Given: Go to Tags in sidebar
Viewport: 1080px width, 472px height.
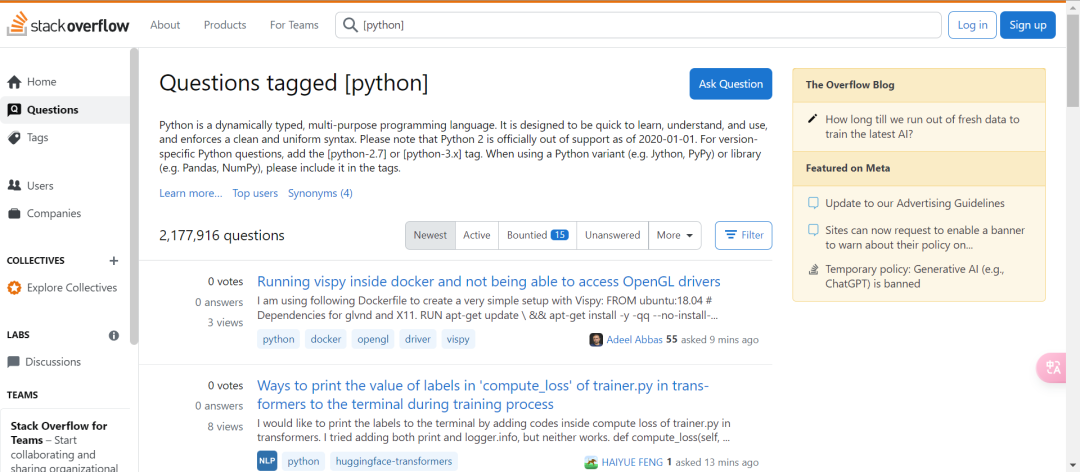Looking at the screenshot, I should pos(37,138).
